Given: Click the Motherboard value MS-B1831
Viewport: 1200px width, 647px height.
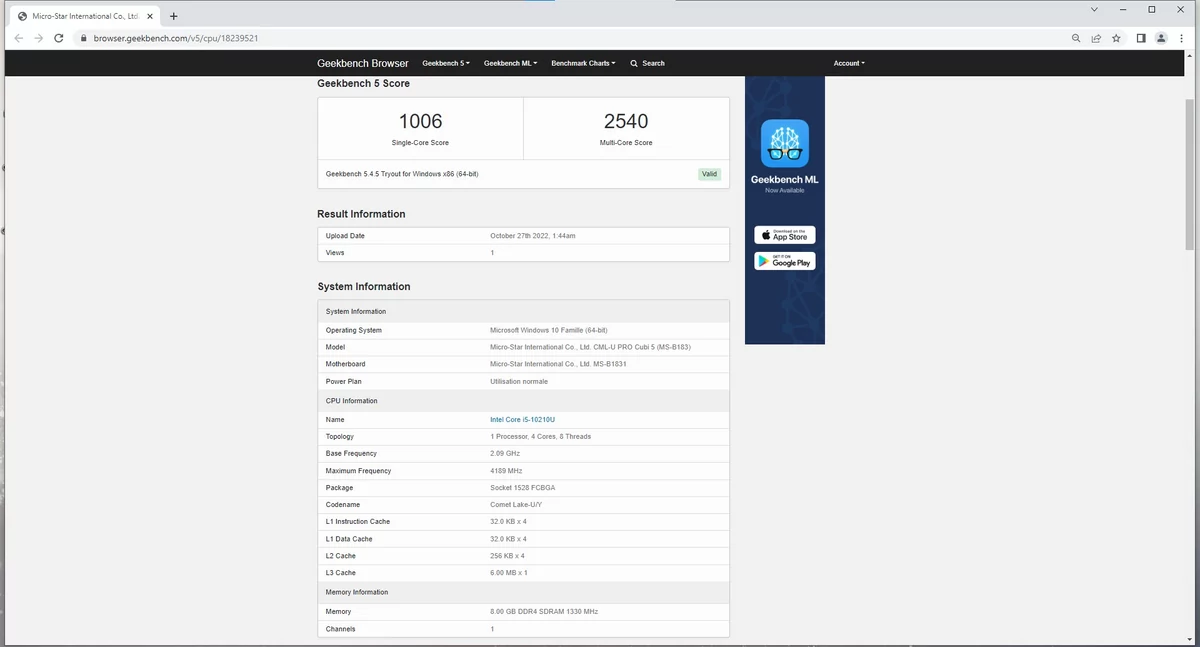Looking at the screenshot, I should (x=558, y=364).
